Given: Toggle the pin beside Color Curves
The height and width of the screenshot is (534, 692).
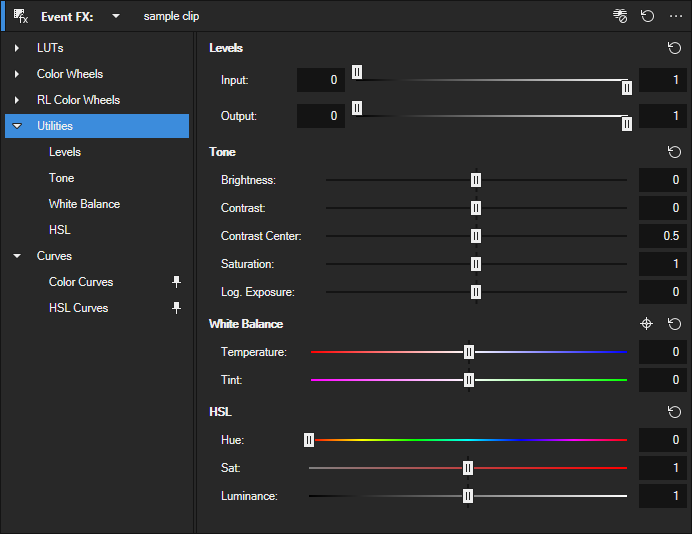Looking at the screenshot, I should pos(177,282).
